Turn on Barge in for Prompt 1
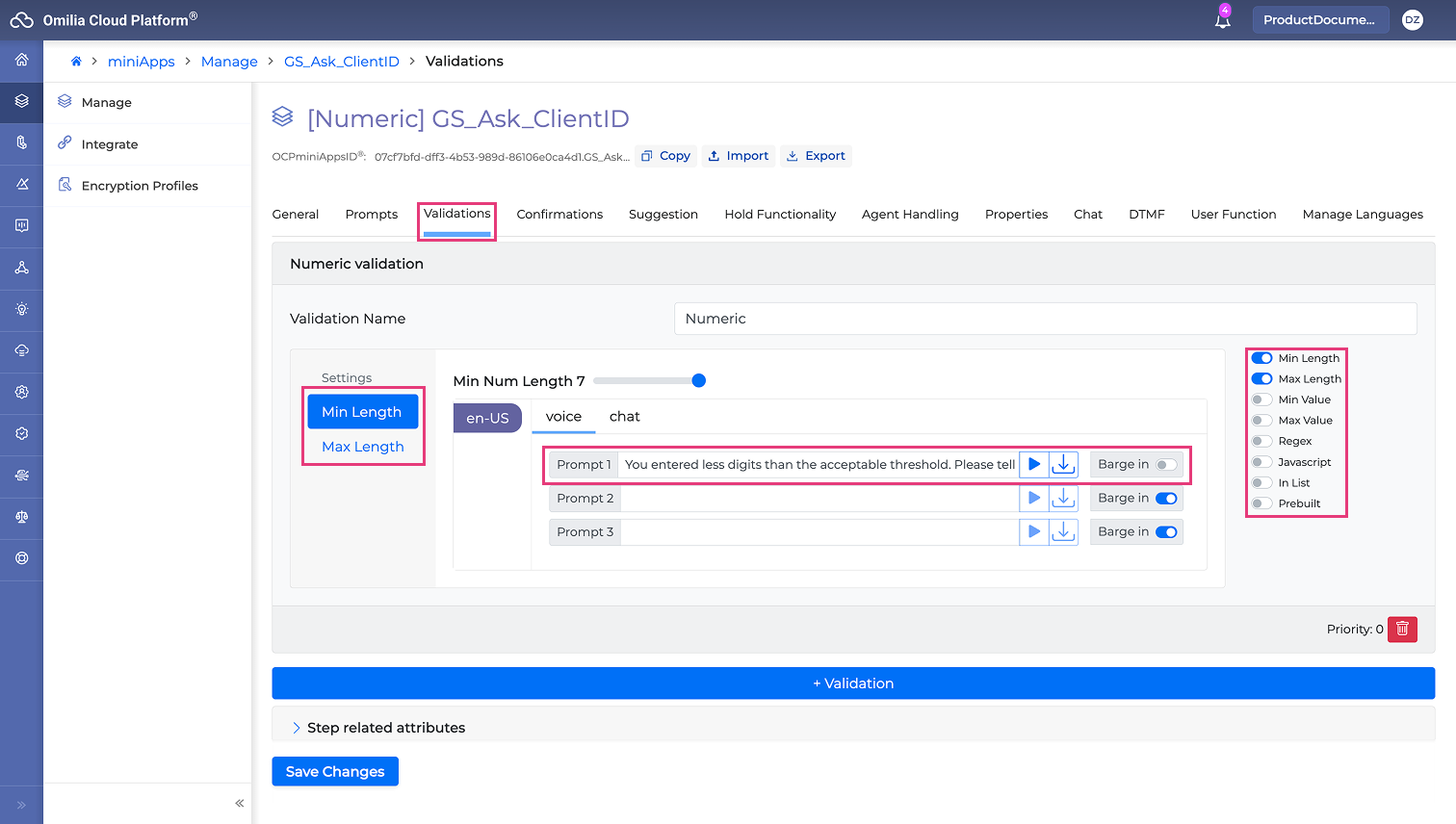 (1166, 465)
